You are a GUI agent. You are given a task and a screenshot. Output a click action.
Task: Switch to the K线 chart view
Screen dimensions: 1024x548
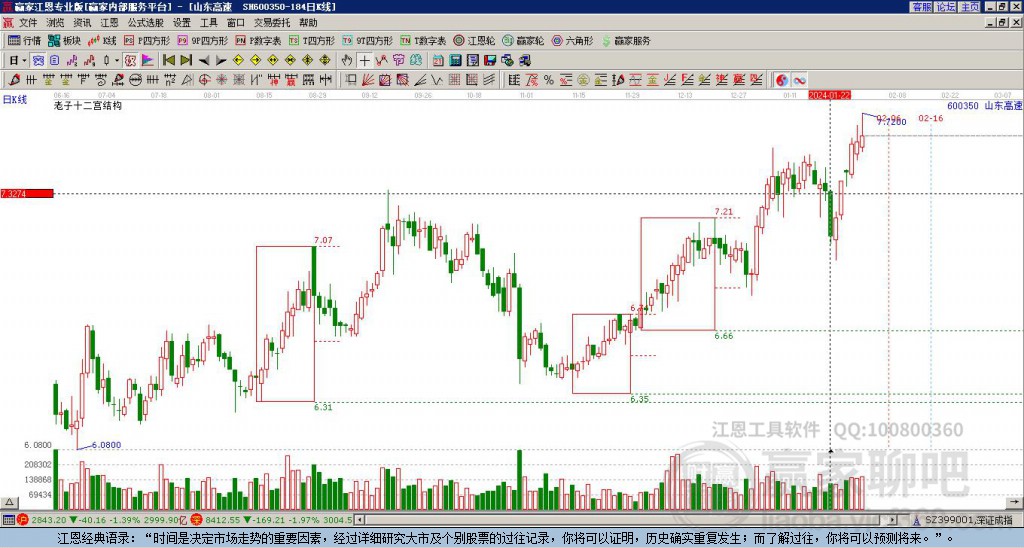coord(102,40)
